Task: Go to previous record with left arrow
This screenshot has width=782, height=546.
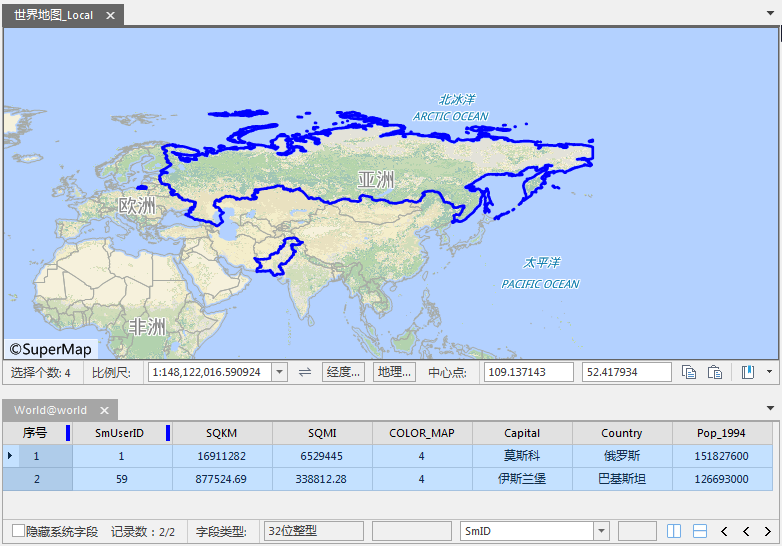Action: click(x=745, y=531)
